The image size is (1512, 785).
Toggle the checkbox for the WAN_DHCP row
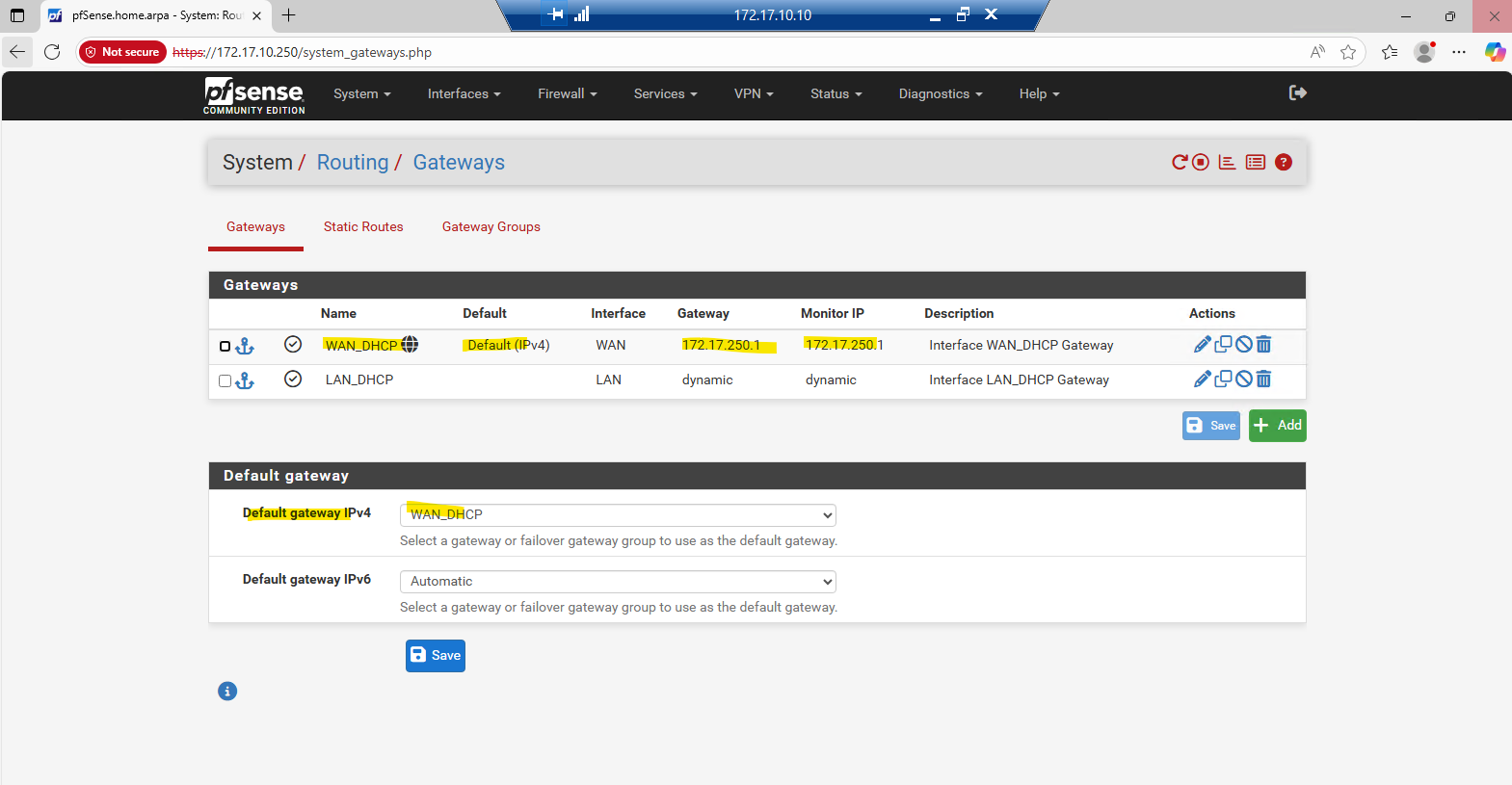pos(225,346)
